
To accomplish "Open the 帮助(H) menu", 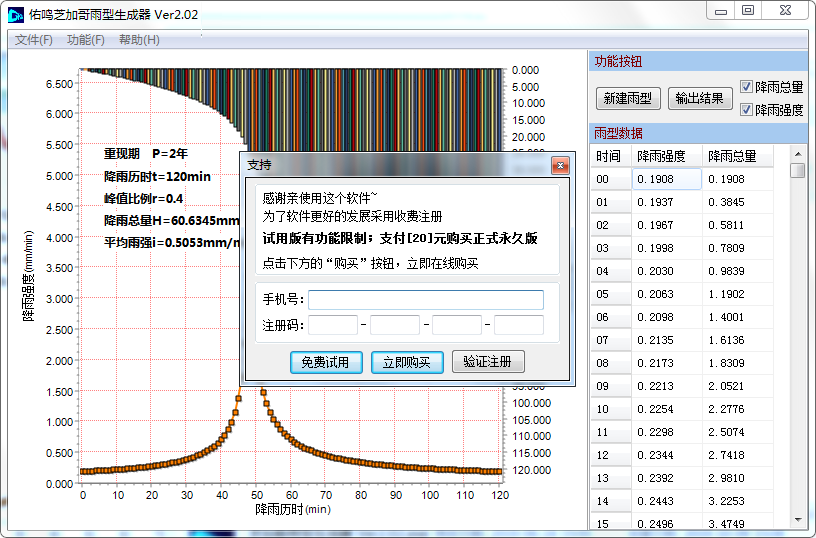I will click(x=139, y=40).
